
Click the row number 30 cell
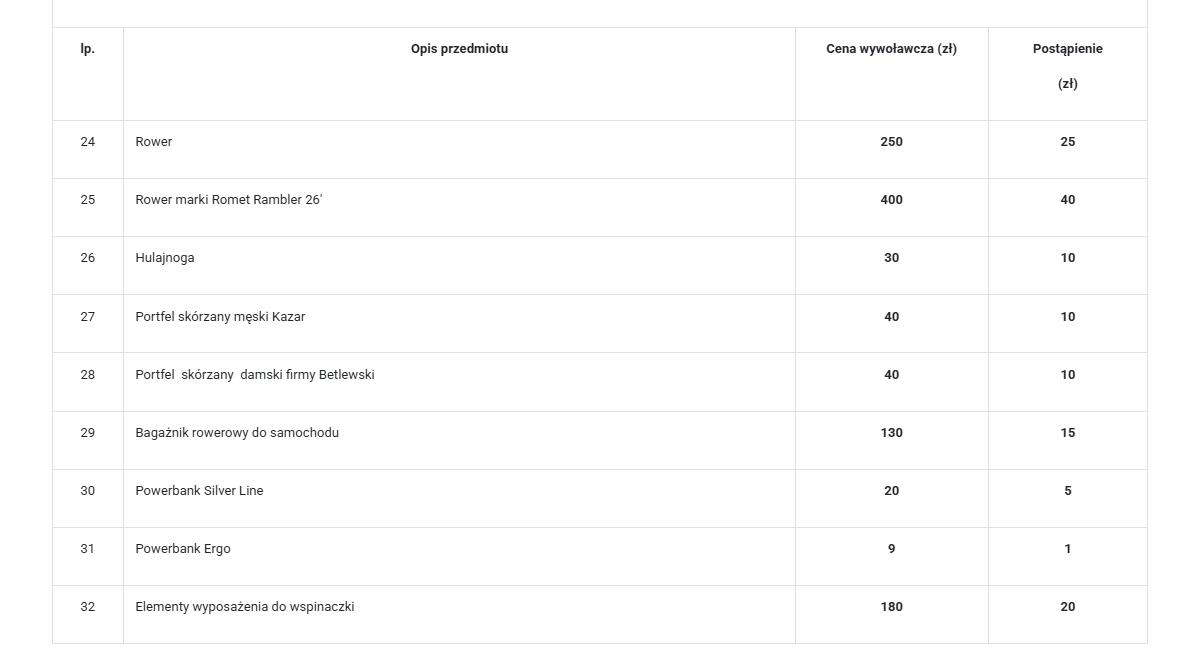coord(88,491)
